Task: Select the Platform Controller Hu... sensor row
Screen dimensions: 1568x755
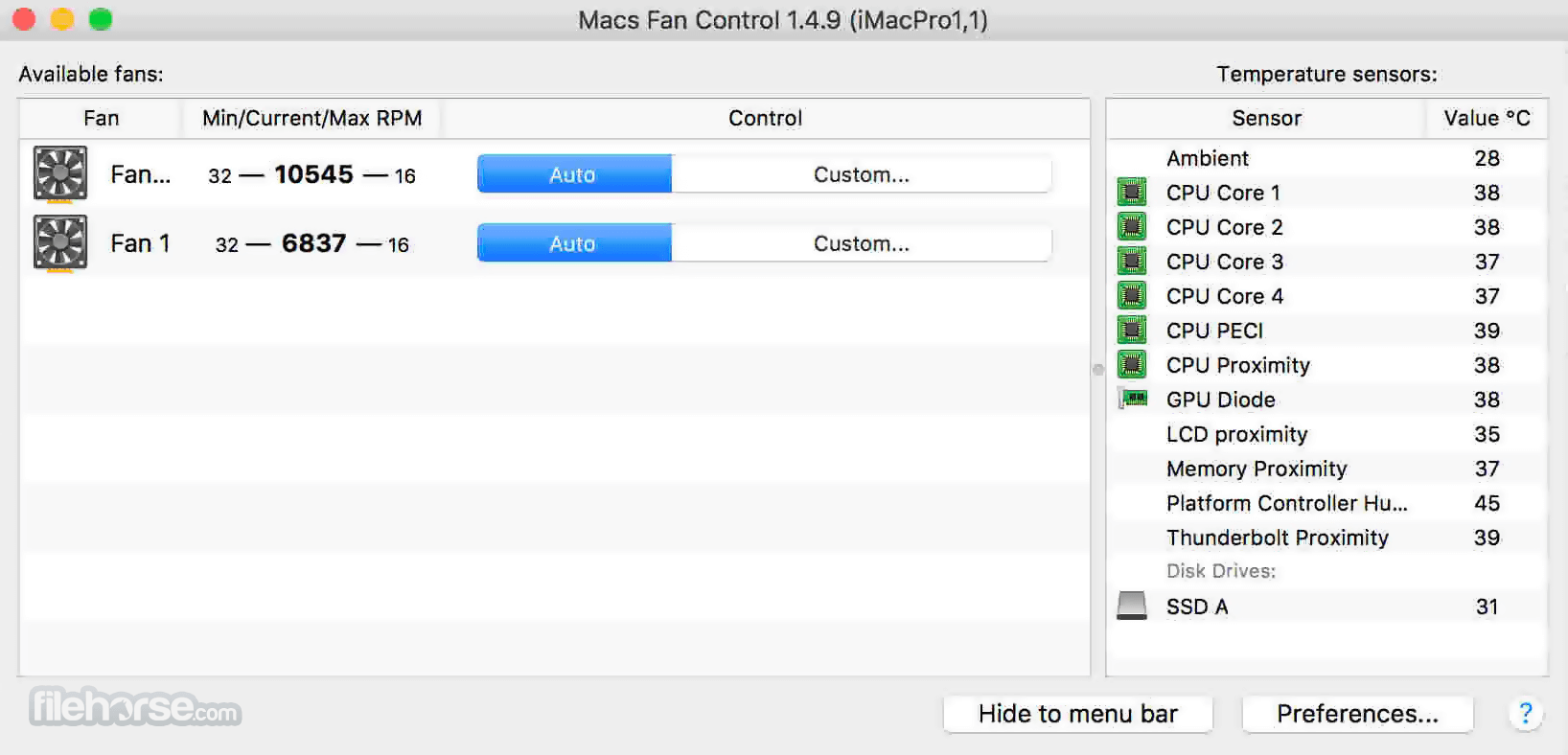Action: [1327, 503]
